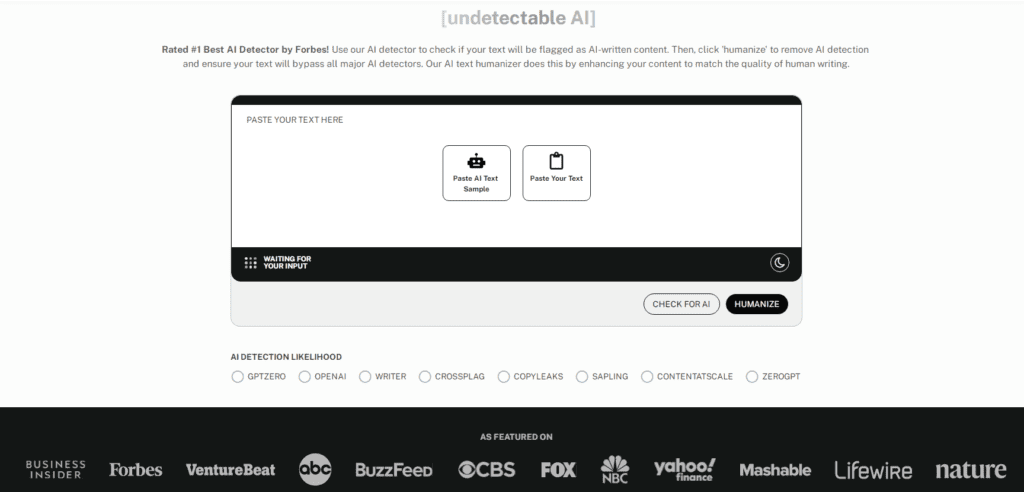Click the clipboard icon to paste text
Image resolution: width=1024 pixels, height=492 pixels.
coord(556,161)
